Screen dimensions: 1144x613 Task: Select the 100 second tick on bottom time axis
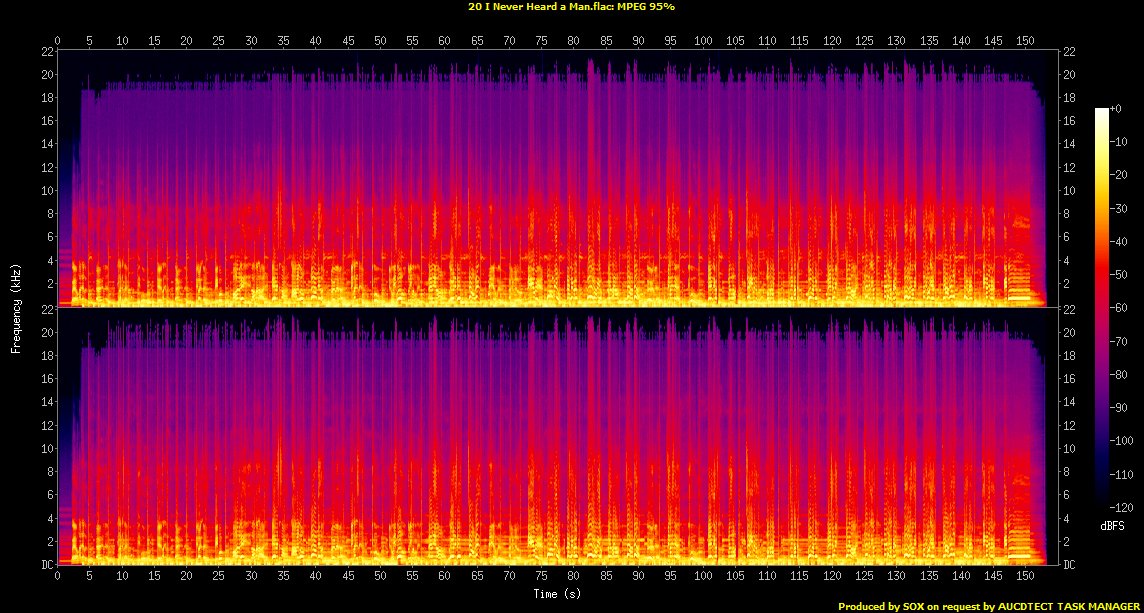point(703,577)
